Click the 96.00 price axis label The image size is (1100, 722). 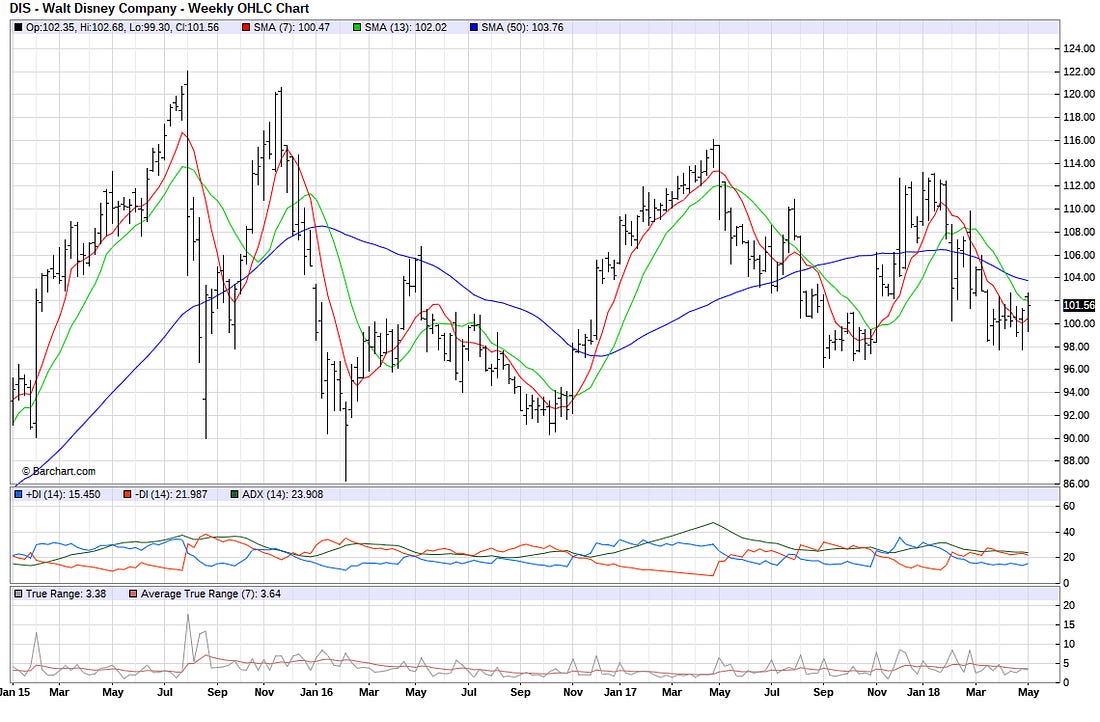click(x=1079, y=369)
